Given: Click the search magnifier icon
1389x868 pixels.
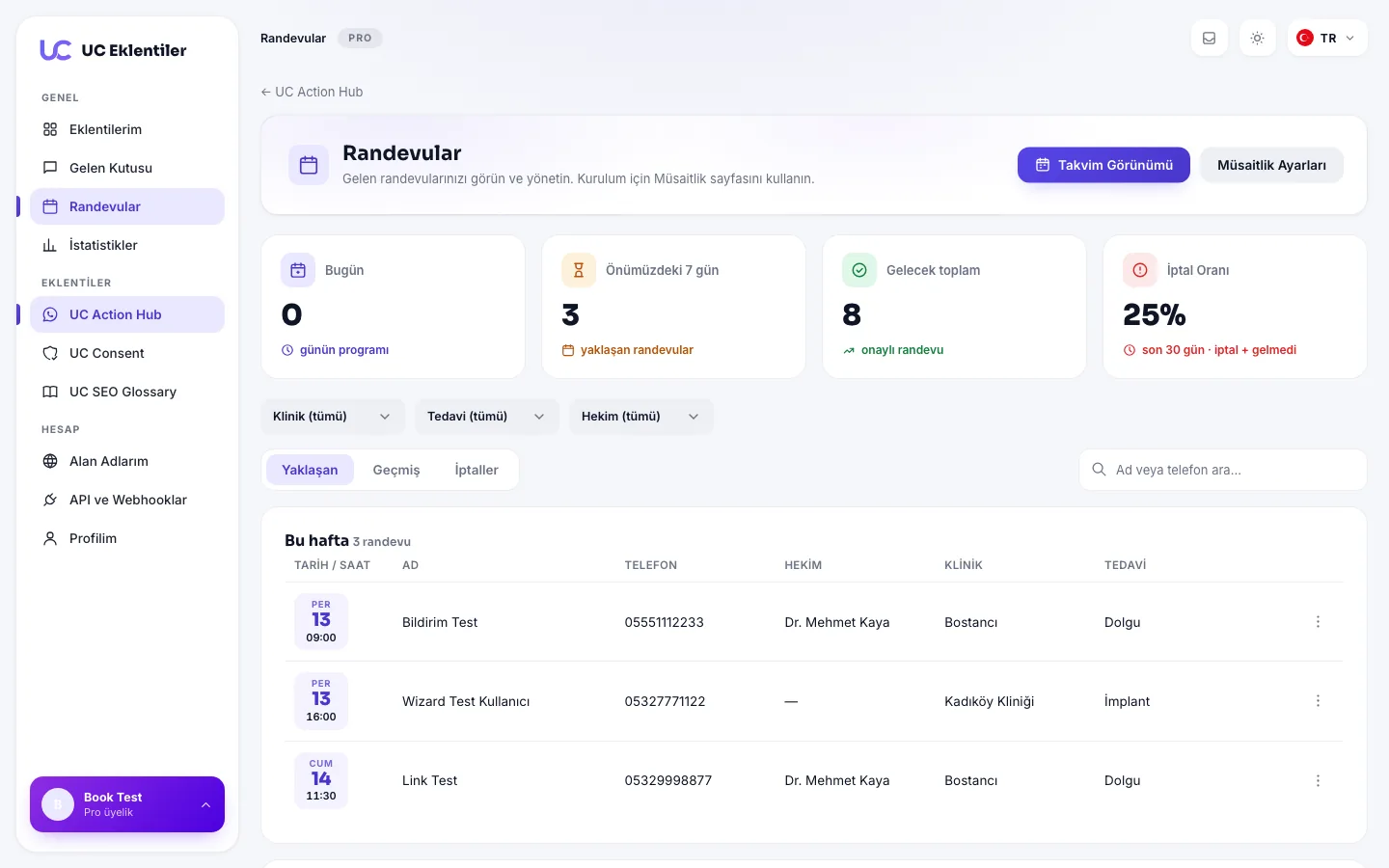Looking at the screenshot, I should tap(1099, 470).
